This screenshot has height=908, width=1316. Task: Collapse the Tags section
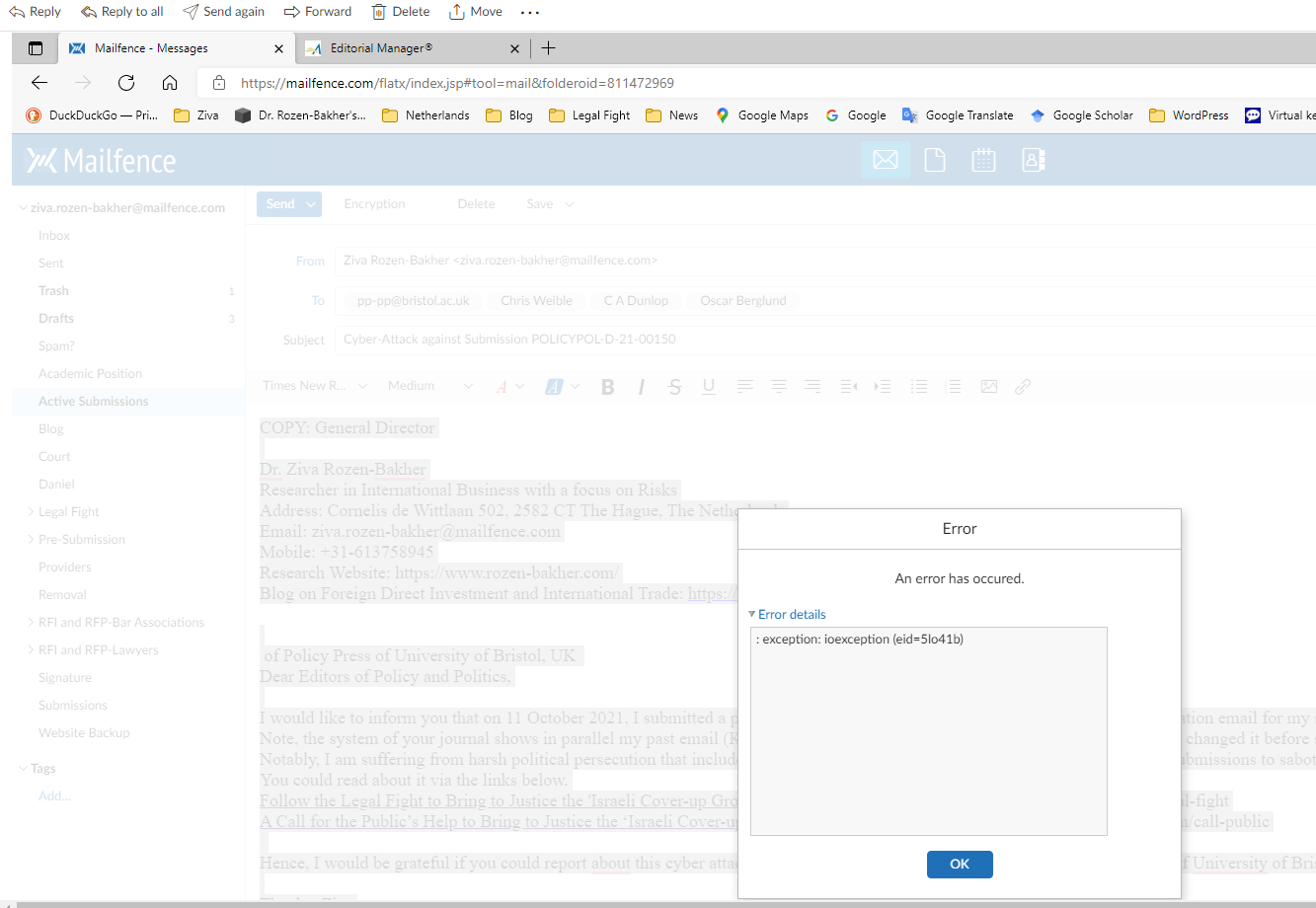point(24,769)
